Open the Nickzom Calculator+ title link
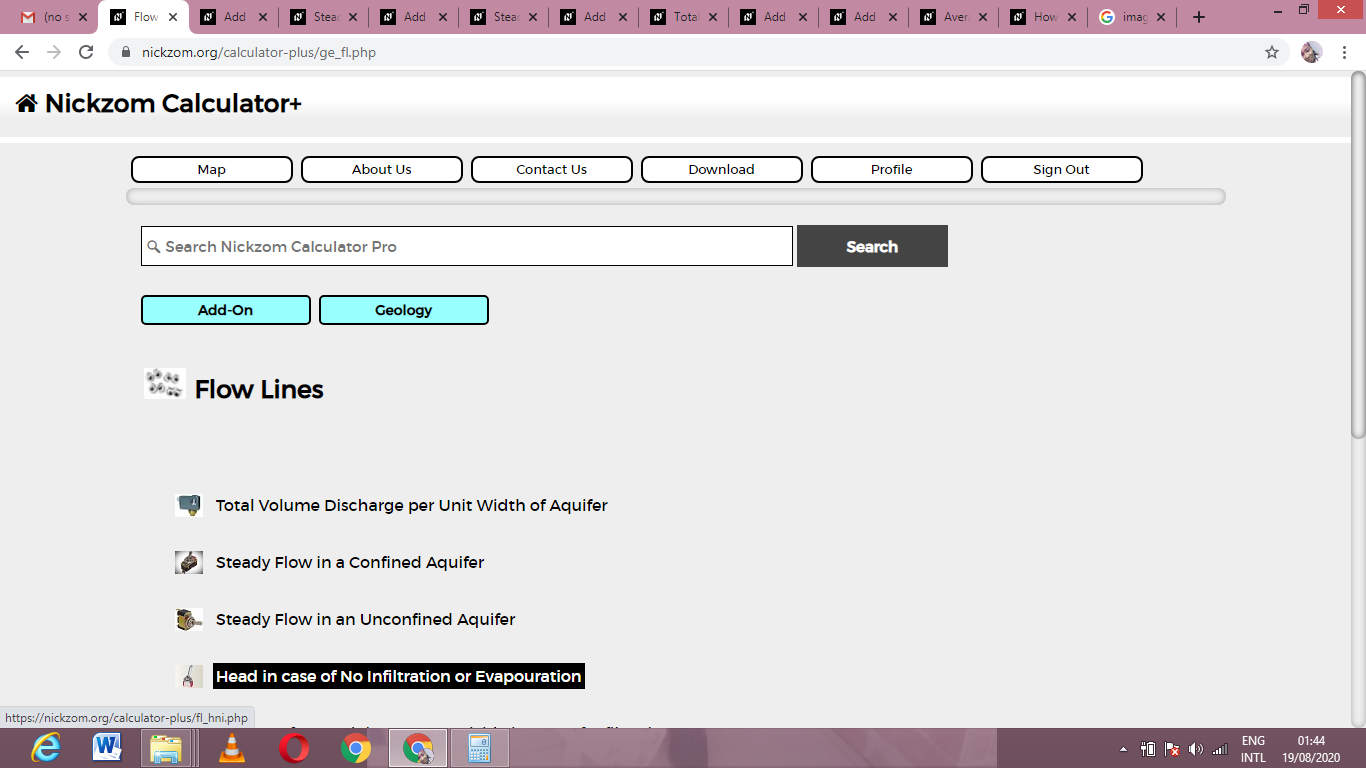Image resolution: width=1366 pixels, height=768 pixels. (173, 103)
